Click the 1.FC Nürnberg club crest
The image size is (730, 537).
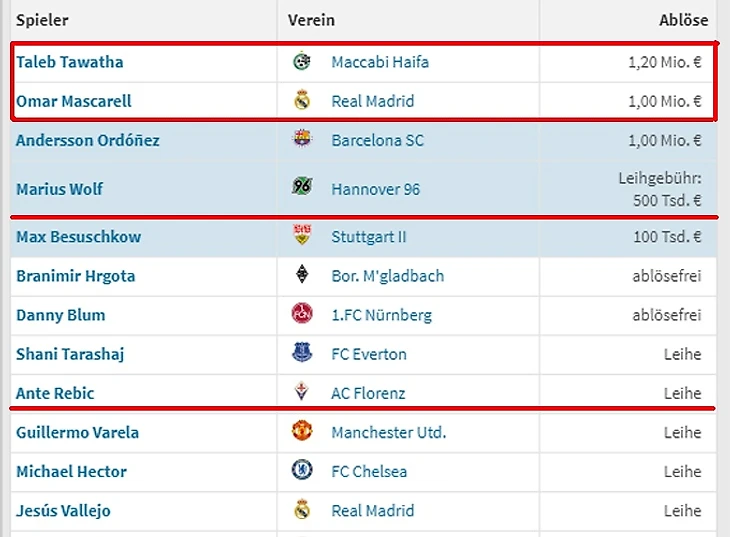click(x=302, y=315)
